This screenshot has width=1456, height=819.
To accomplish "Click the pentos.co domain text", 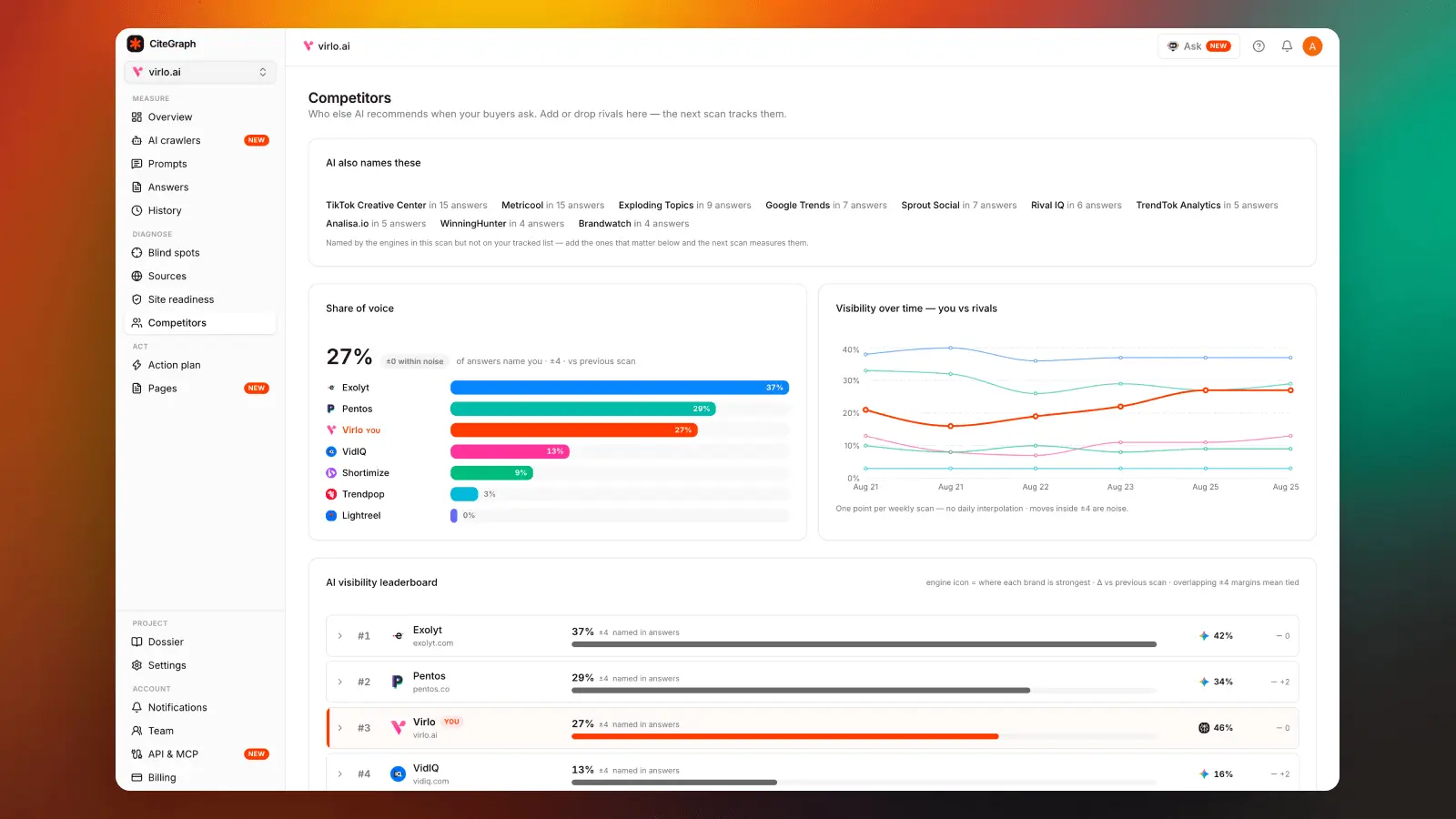I will 431,690.
